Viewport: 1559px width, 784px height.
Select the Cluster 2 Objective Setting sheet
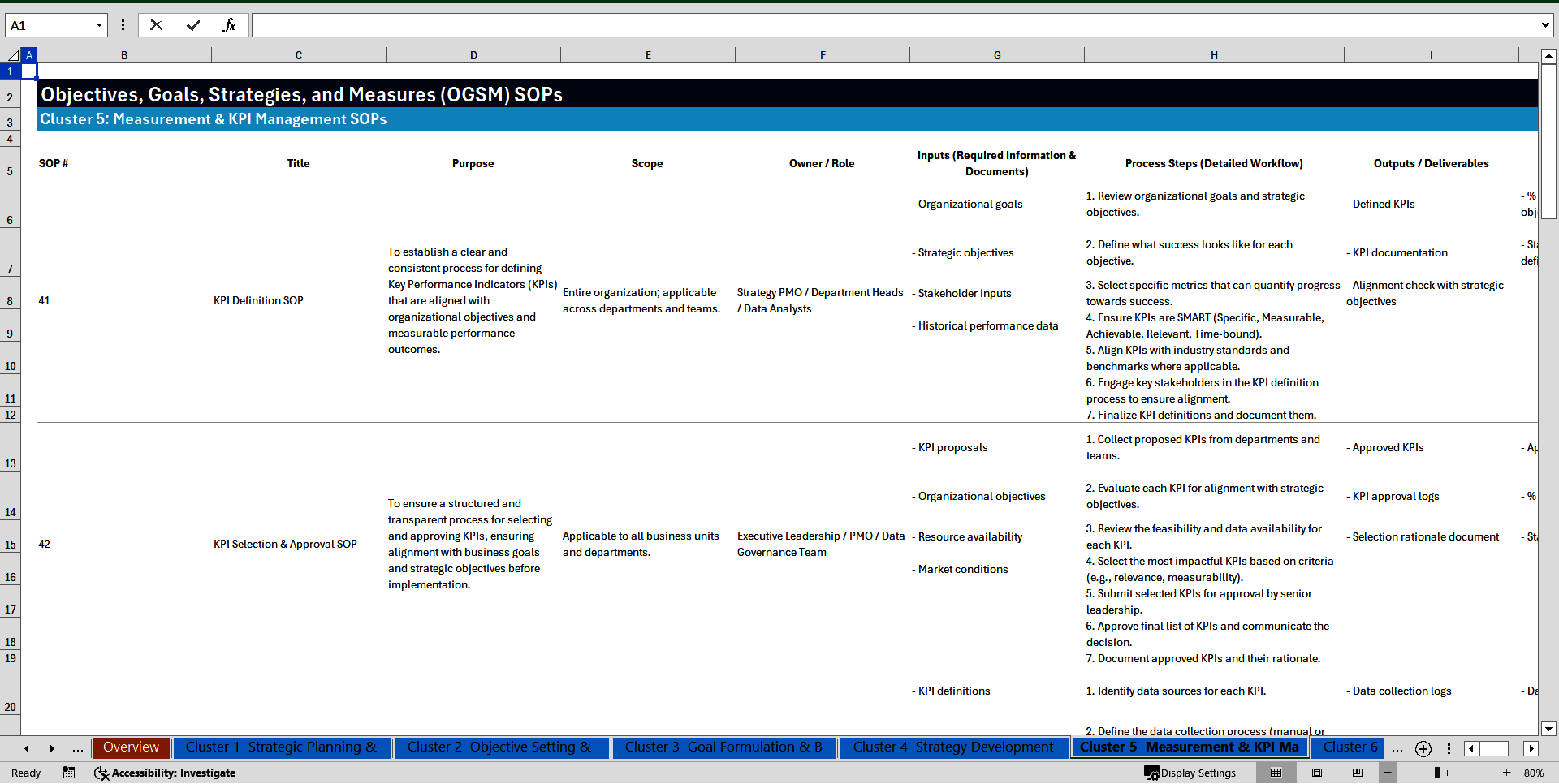500,747
